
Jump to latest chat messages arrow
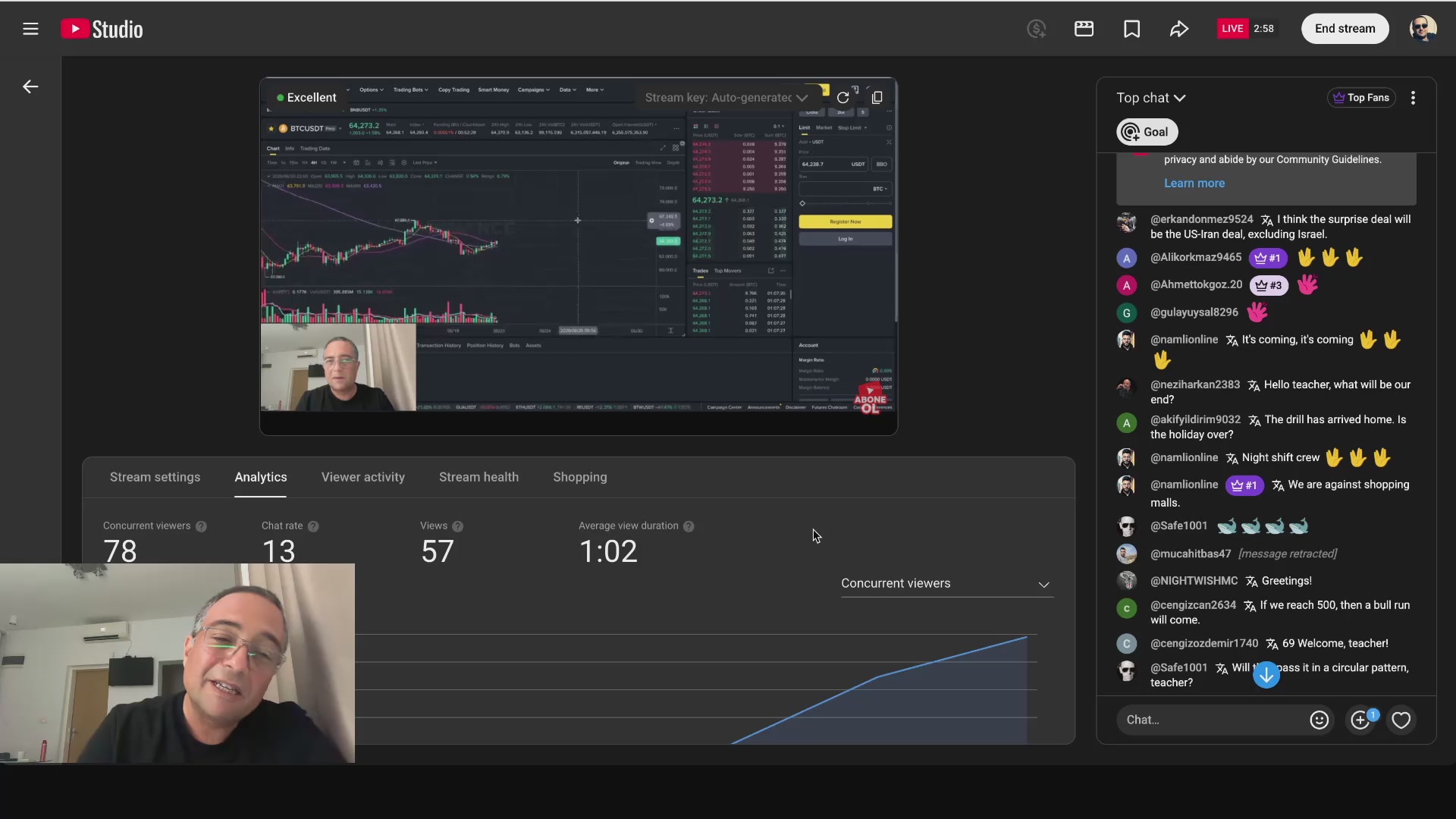(1266, 674)
